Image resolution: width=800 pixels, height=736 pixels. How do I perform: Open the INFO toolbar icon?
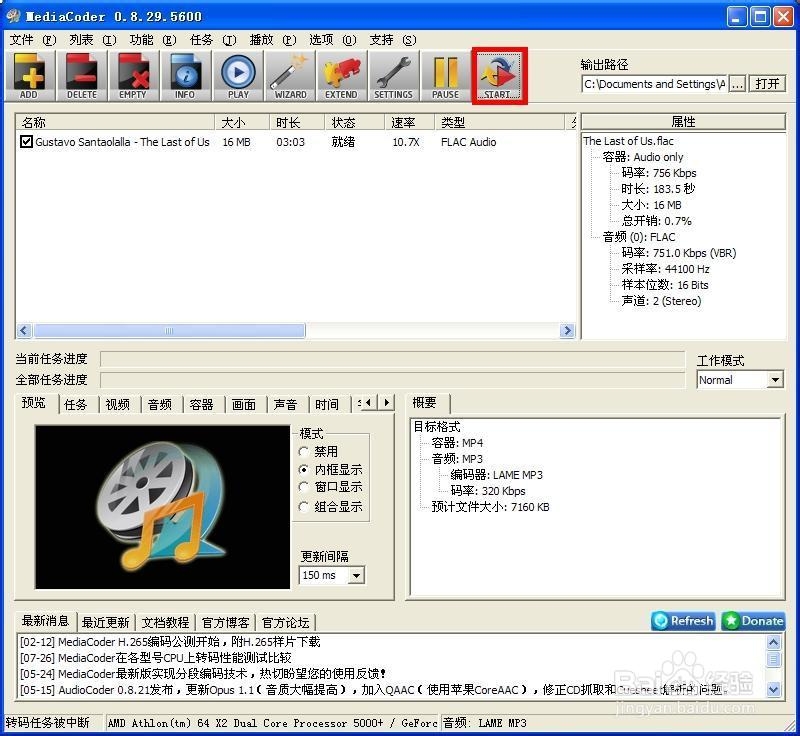[x=185, y=76]
